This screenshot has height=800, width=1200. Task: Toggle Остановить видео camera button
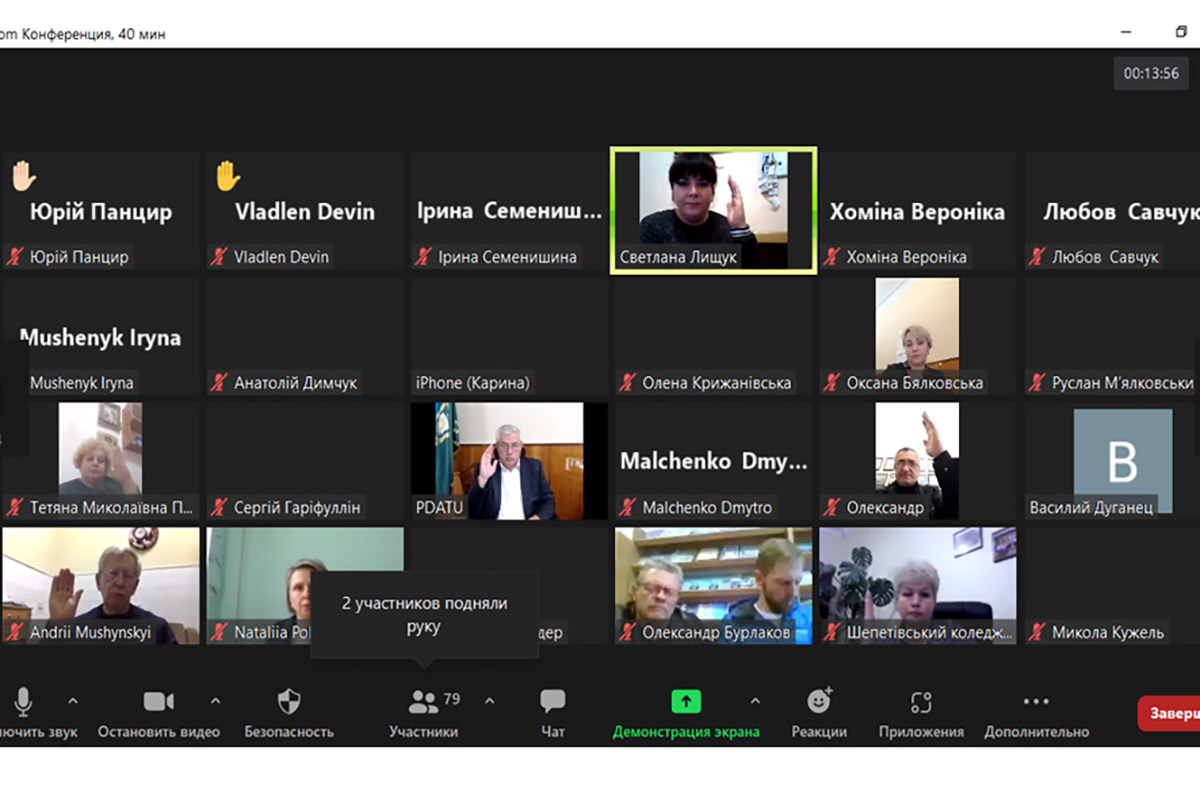(x=158, y=702)
